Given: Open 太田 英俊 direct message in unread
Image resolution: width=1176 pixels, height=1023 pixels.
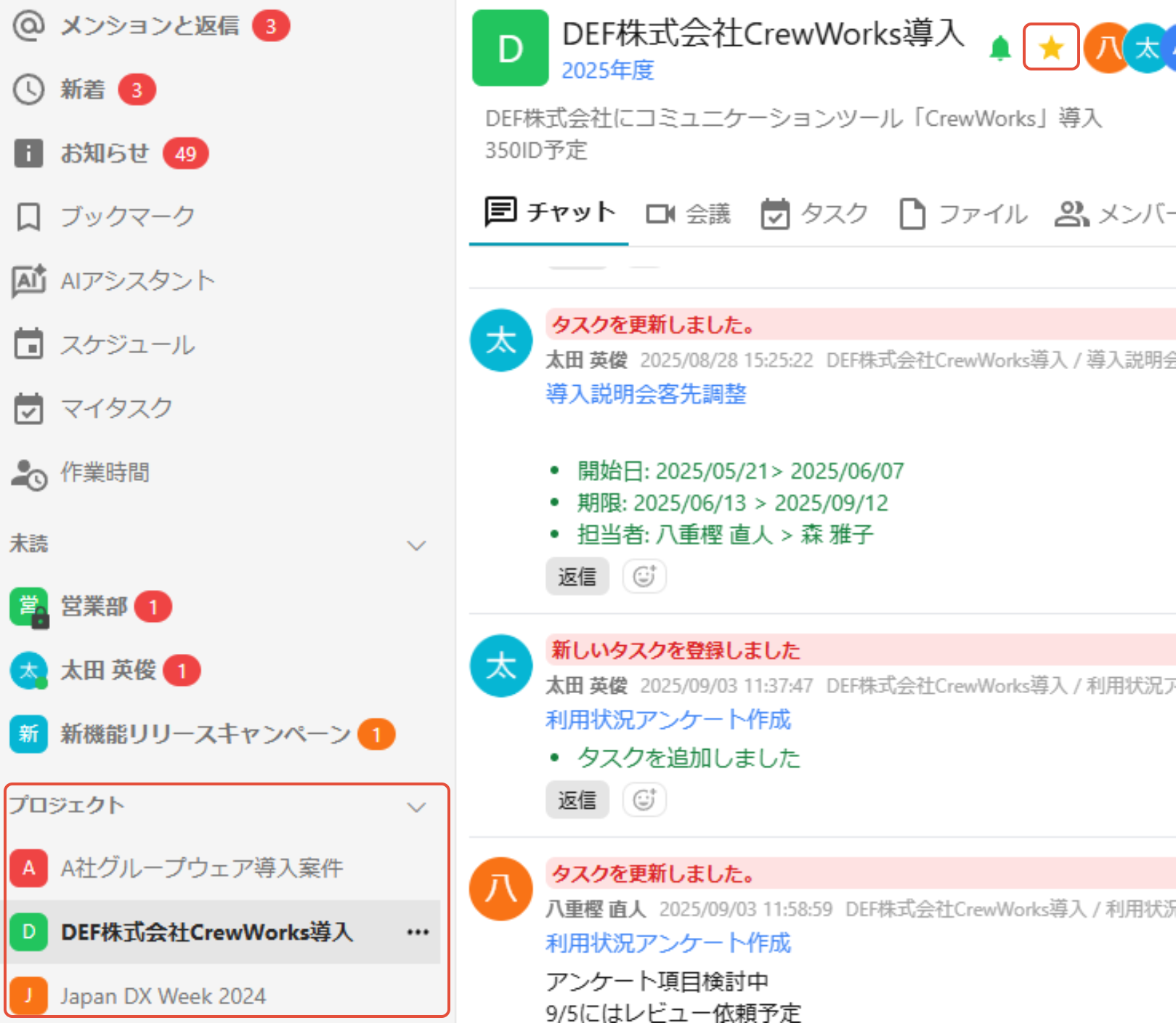Looking at the screenshot, I should (x=105, y=670).
